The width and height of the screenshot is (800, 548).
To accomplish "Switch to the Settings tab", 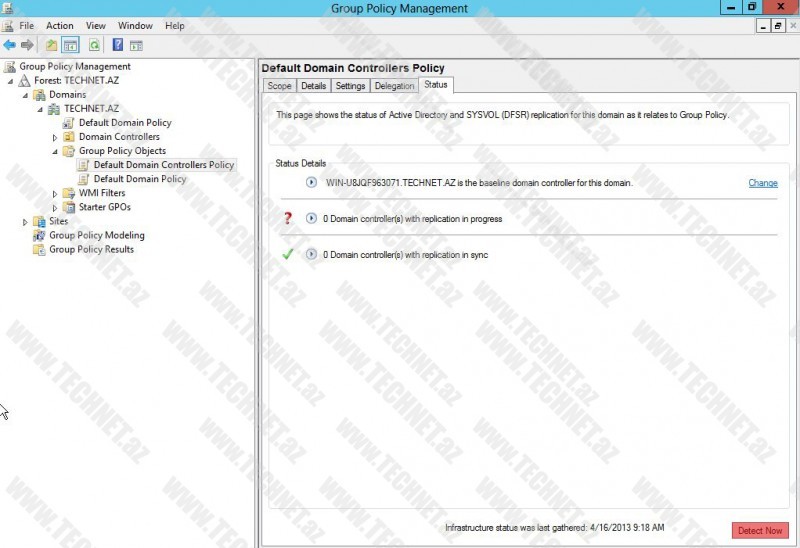I will [x=350, y=86].
